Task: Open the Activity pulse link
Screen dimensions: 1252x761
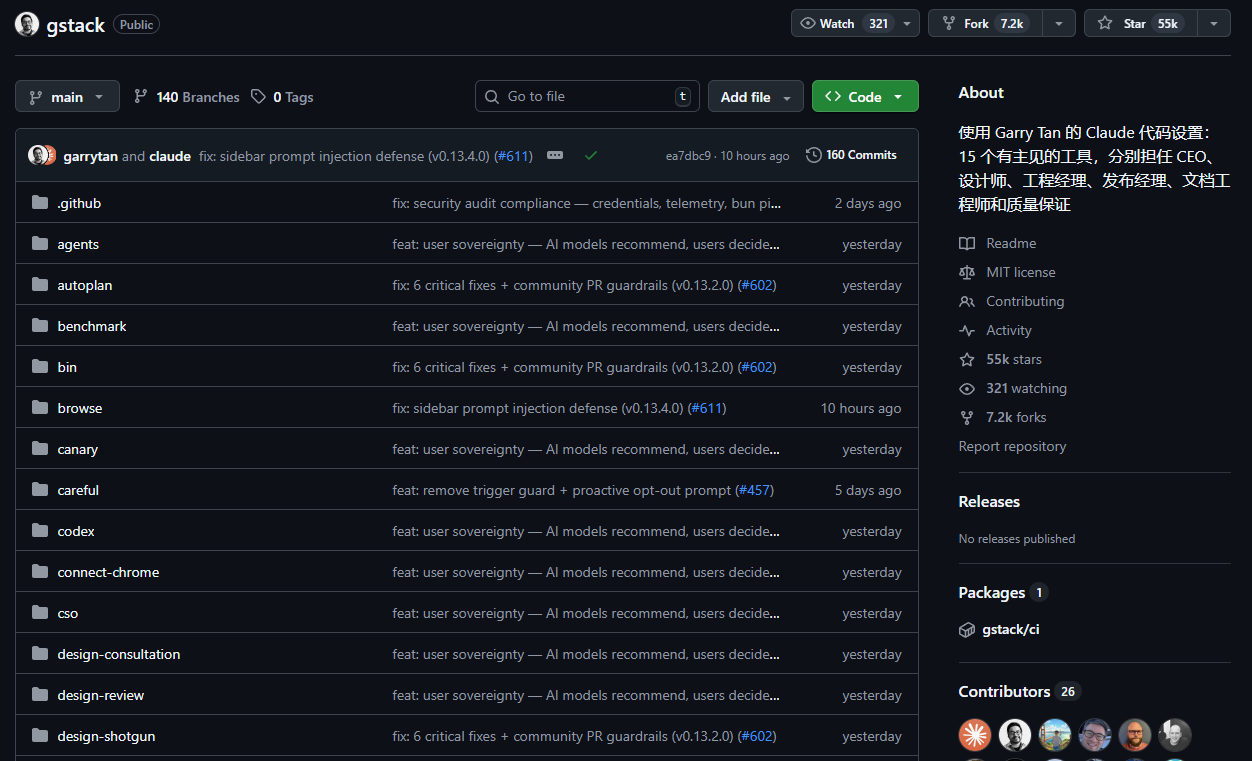Action: pyautogui.click(x=1008, y=330)
